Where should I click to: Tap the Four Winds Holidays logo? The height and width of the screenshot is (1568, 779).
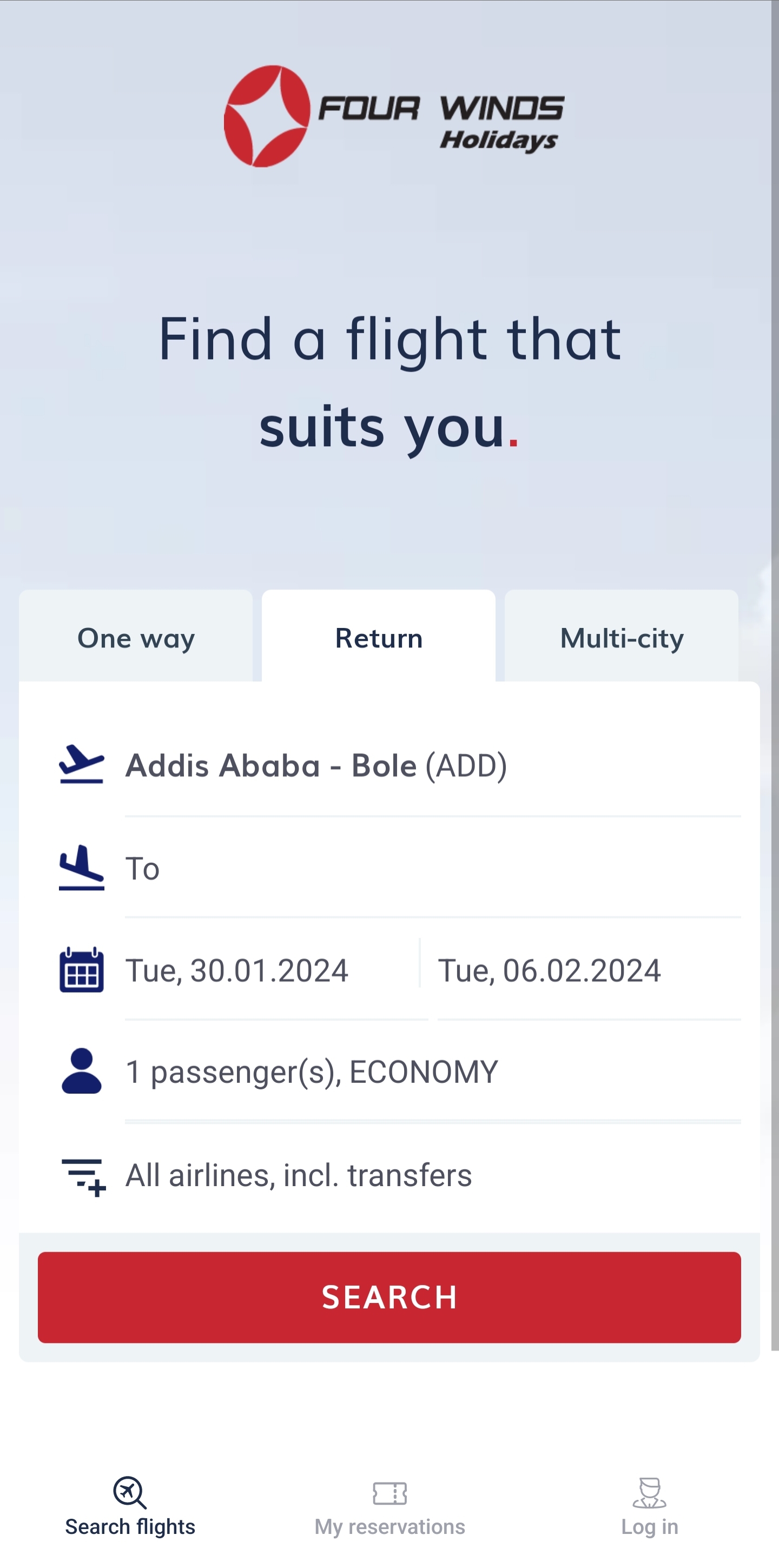click(394, 116)
